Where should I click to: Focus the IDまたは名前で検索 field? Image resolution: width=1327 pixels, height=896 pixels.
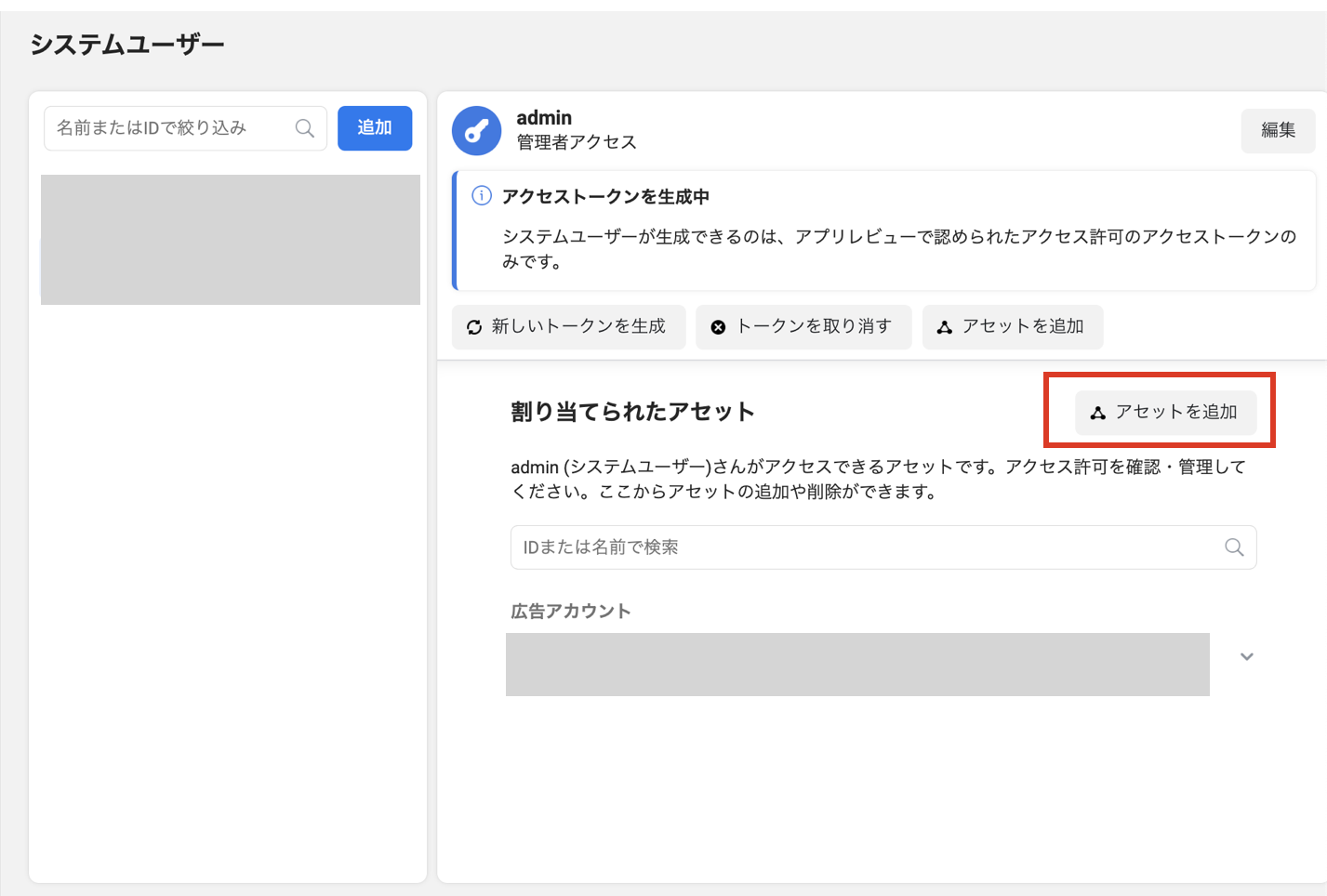pos(883,547)
